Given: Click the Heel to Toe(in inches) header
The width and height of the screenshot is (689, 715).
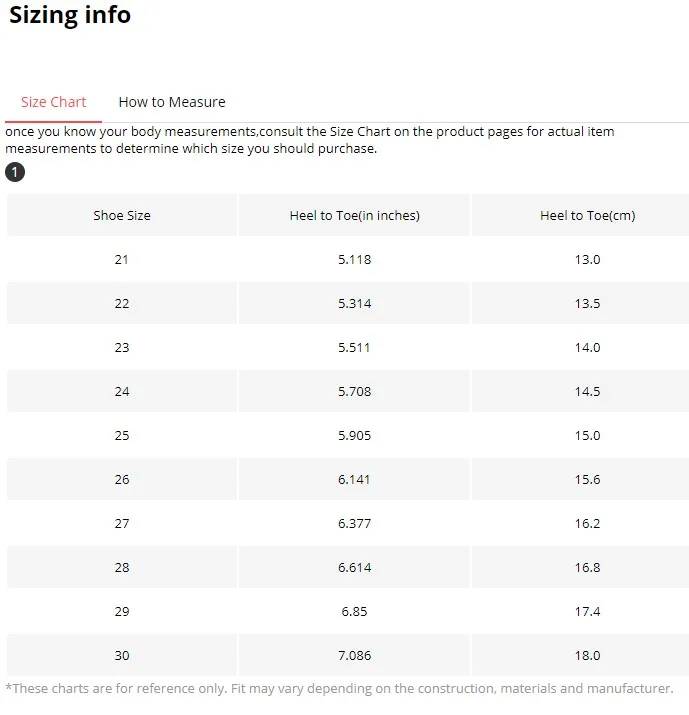Looking at the screenshot, I should [355, 215].
